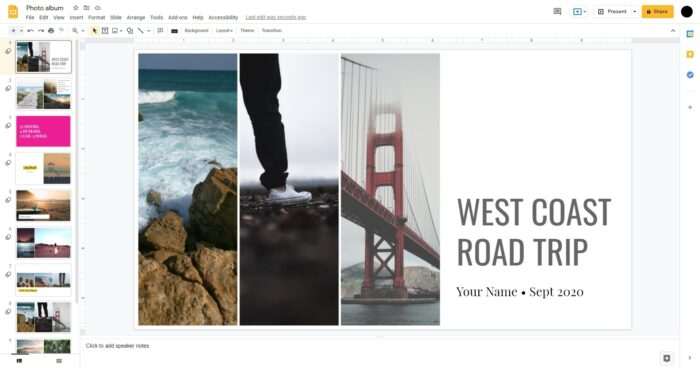The image size is (700, 368).
Task: Switch to filmstrip view at bottom left
Action: pyautogui.click(x=19, y=361)
